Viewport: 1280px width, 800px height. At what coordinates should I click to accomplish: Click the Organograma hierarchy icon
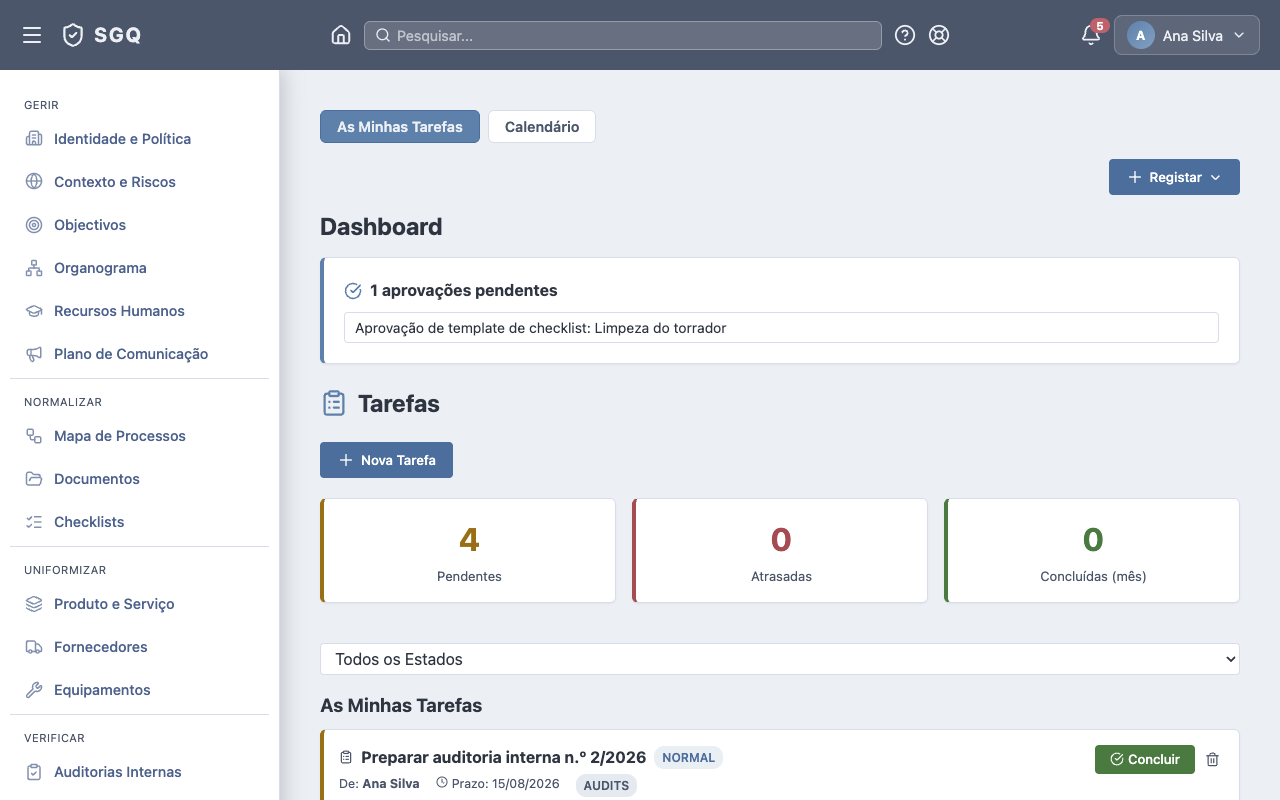34,268
